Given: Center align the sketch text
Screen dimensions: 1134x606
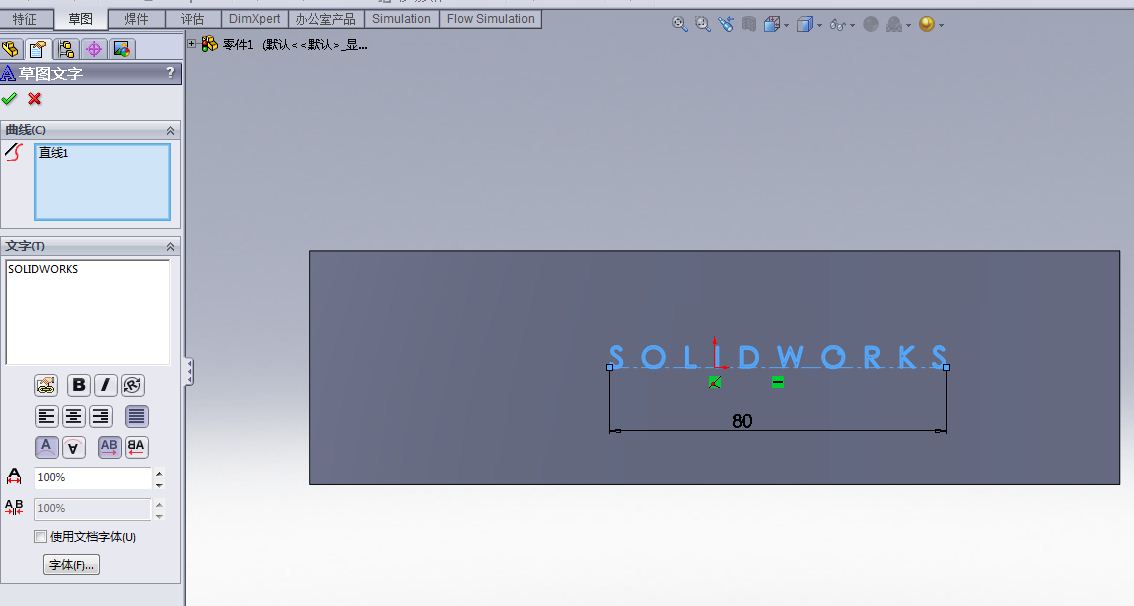Looking at the screenshot, I should click(x=73, y=416).
